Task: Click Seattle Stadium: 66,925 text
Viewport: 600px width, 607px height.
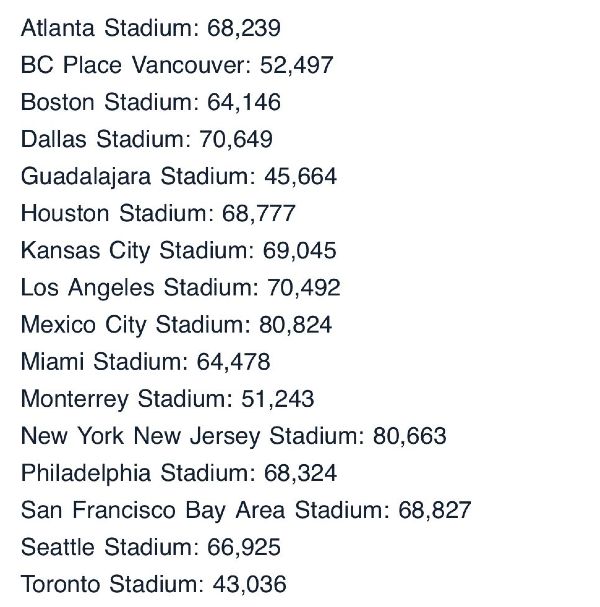Action: [x=151, y=547]
